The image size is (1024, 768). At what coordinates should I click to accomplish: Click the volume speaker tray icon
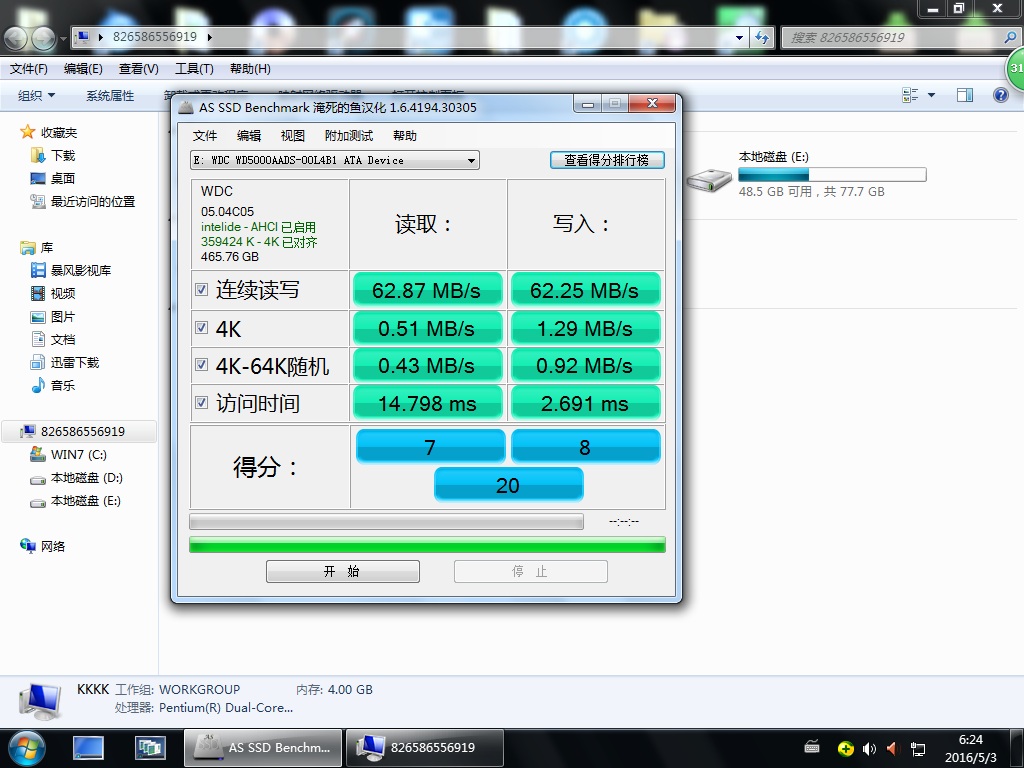click(868, 748)
